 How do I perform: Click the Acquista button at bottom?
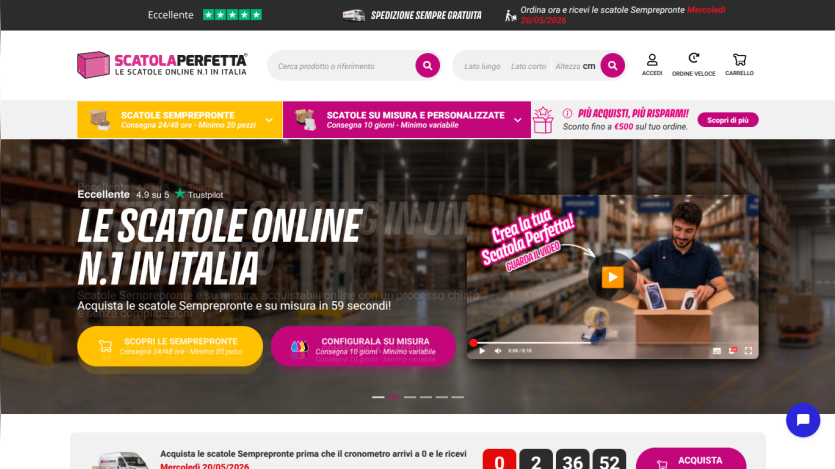click(691, 459)
